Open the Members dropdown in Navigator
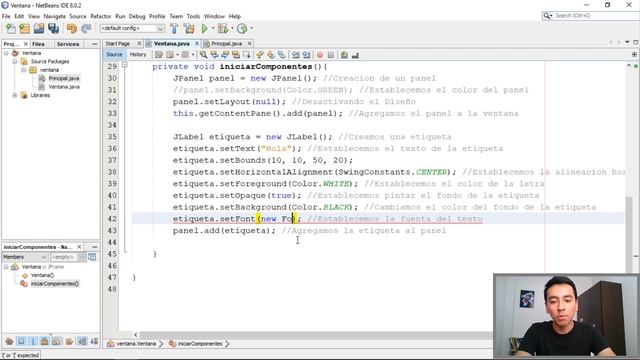Screen dimensions: 640x360 [24, 257]
